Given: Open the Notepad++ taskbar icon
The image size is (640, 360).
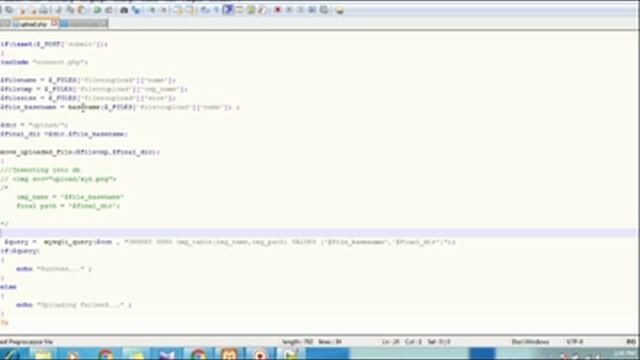Looking at the screenshot, I should coord(291,354).
